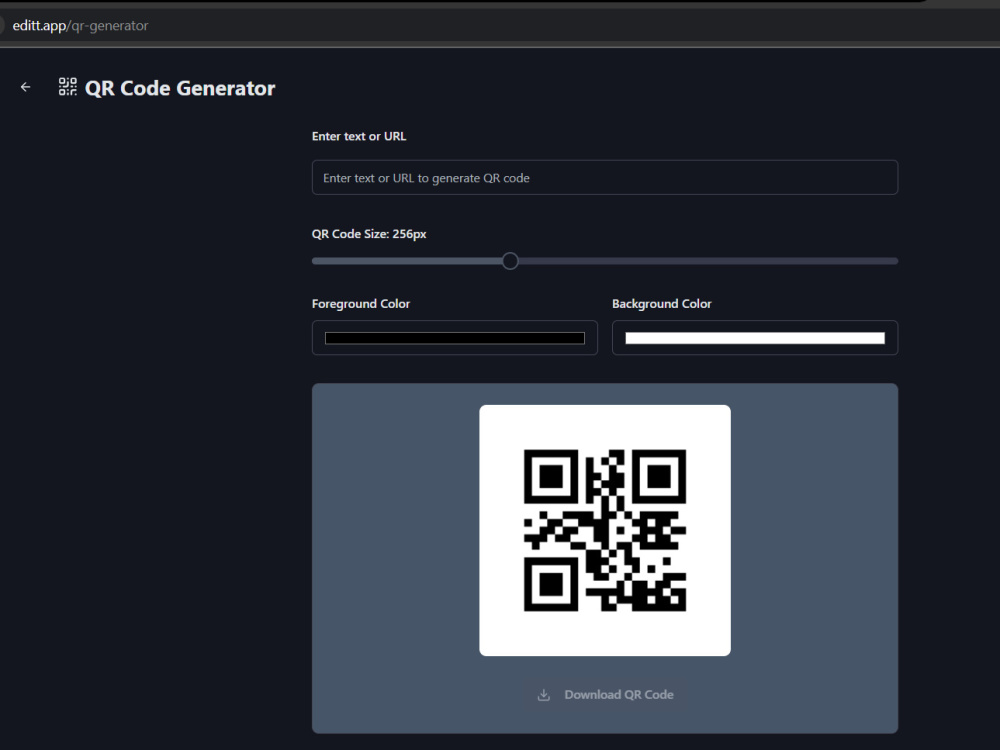Click the generated QR code preview image
This screenshot has width=1000, height=750.
coord(605,530)
